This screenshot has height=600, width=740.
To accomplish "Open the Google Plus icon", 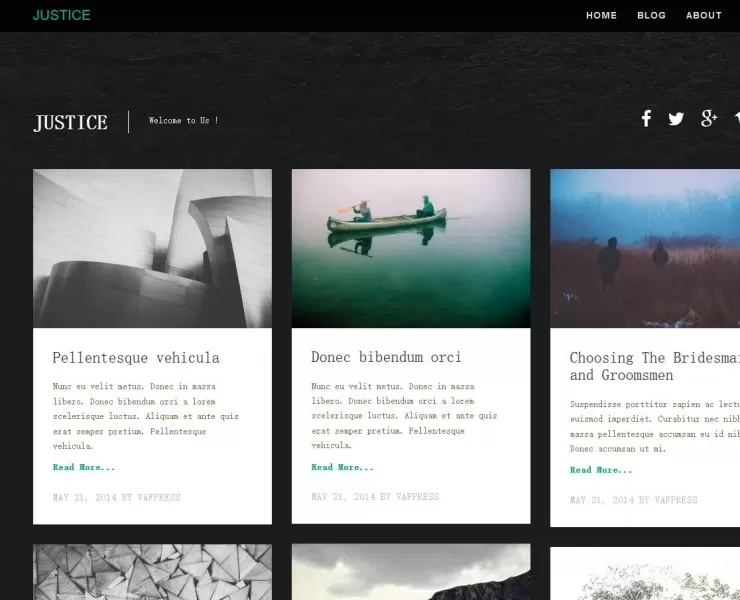I will (x=709, y=119).
